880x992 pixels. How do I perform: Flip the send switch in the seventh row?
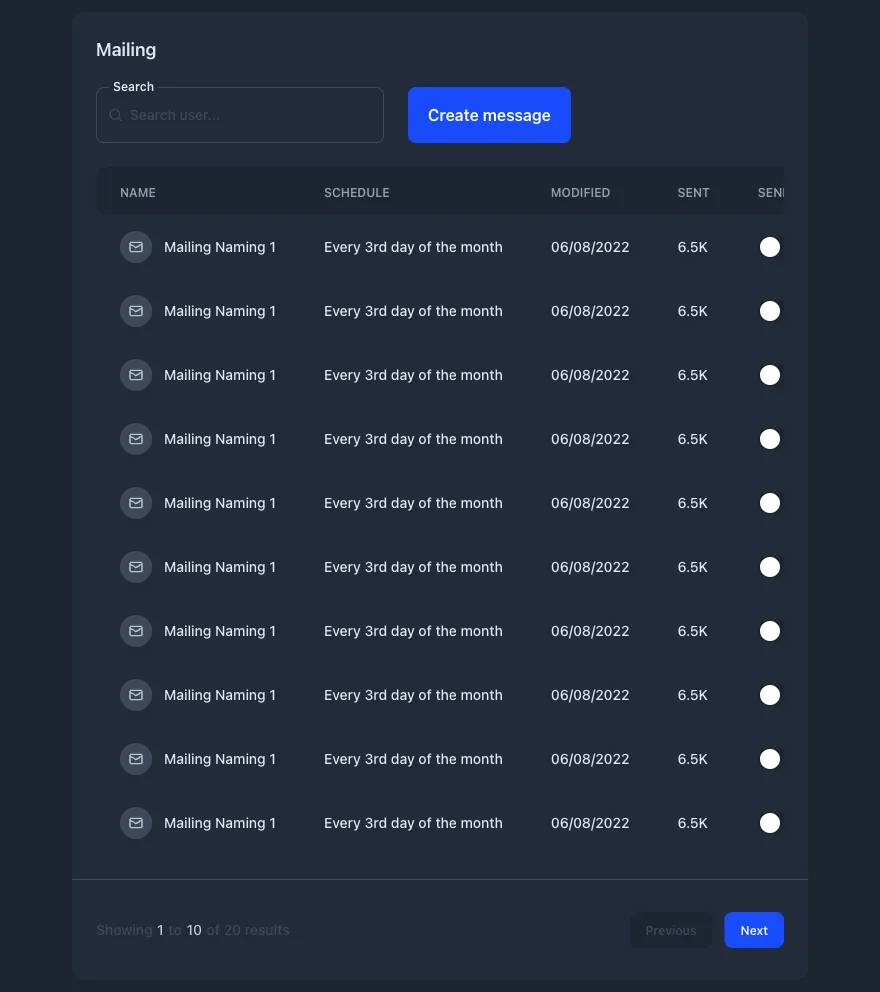[x=769, y=631]
